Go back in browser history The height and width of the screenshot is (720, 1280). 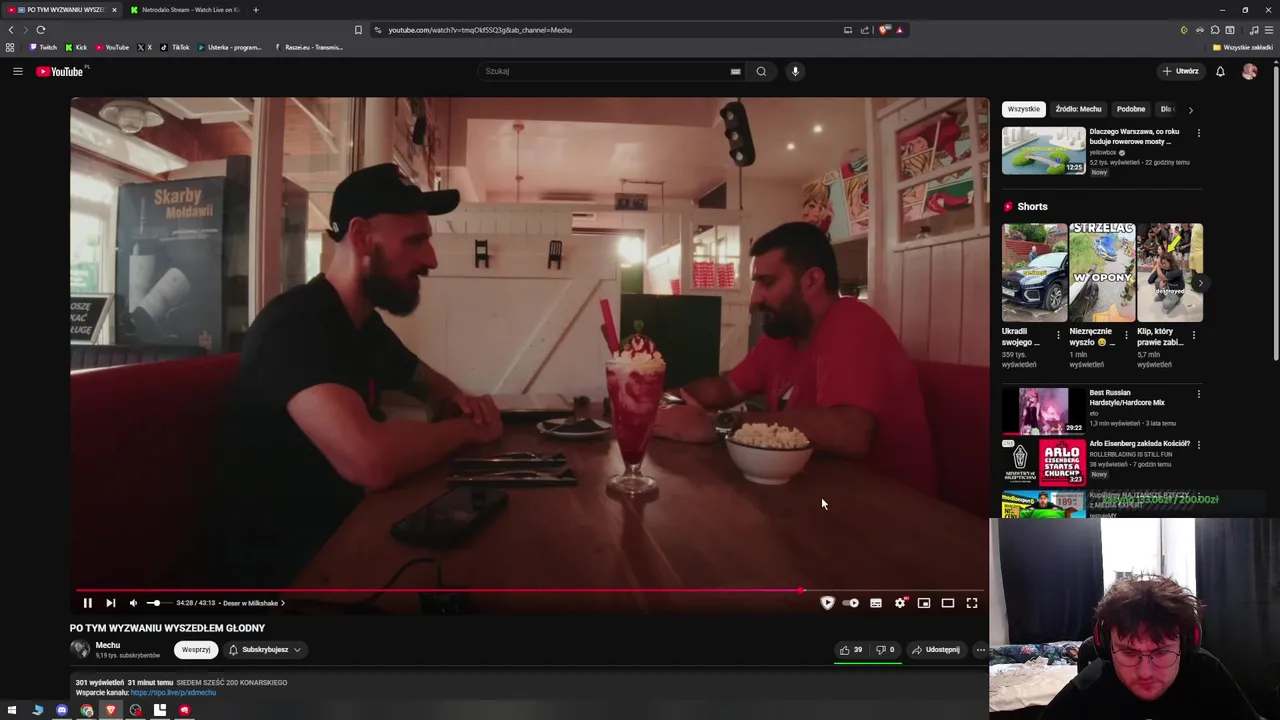(11, 30)
